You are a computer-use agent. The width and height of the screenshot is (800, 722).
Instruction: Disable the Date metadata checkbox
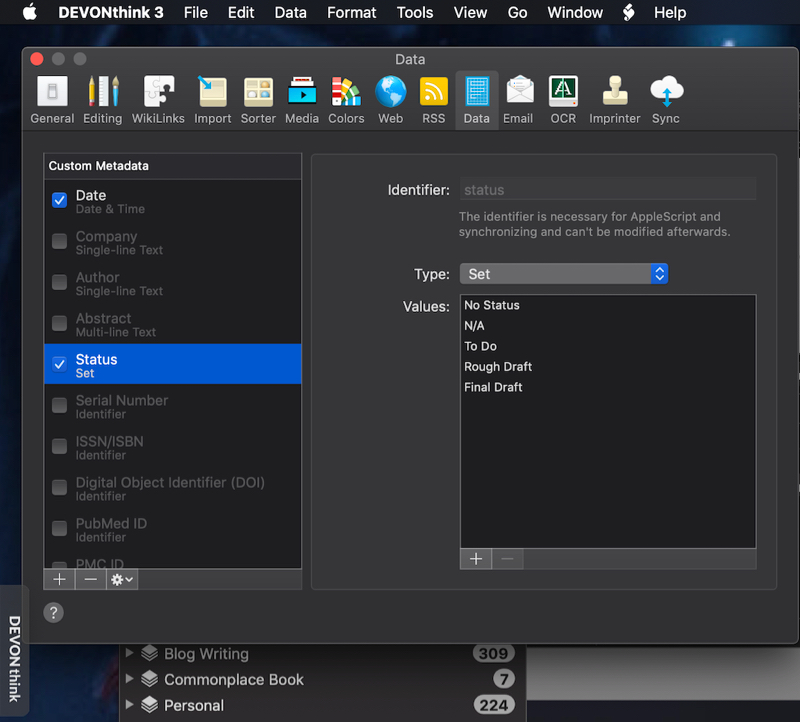(x=59, y=200)
